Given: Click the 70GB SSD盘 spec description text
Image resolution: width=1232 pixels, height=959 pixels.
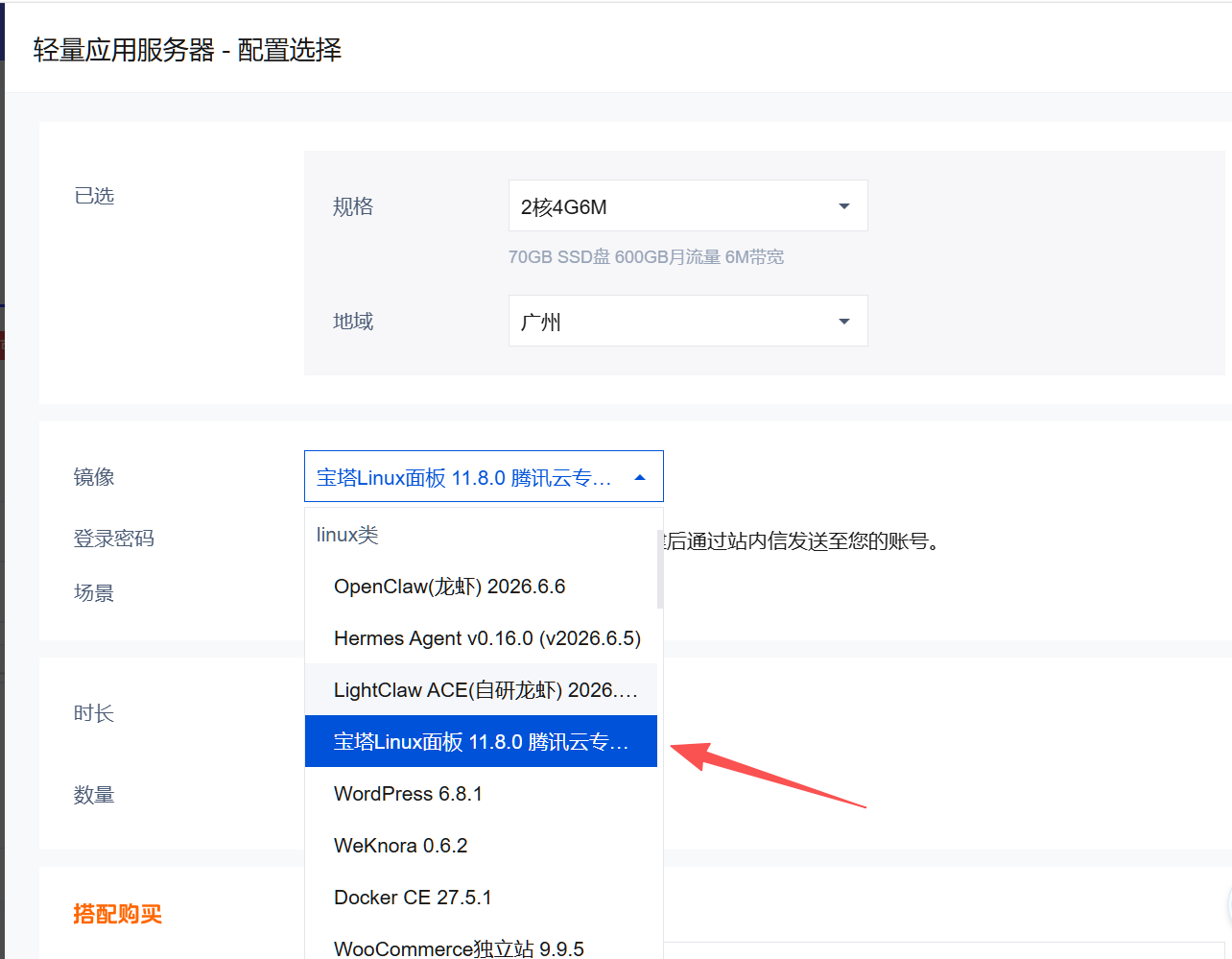Looking at the screenshot, I should [646, 257].
